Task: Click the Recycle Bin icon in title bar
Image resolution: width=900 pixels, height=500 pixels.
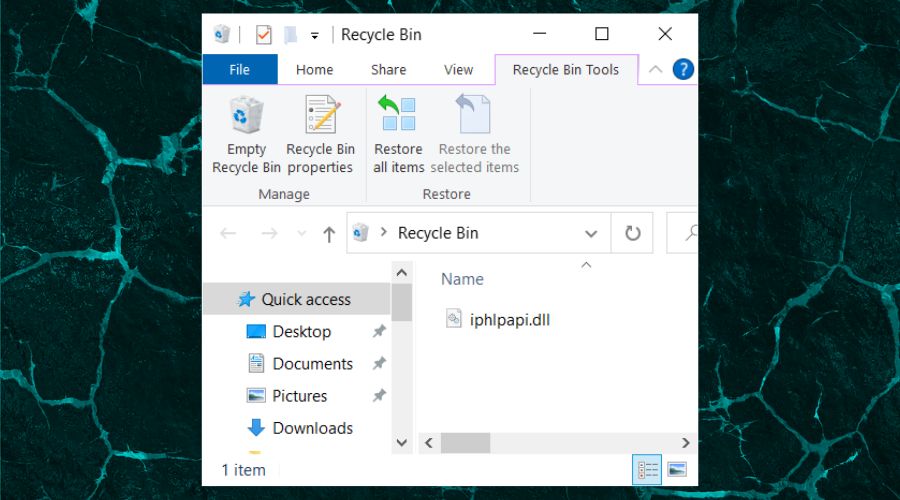Action: [222, 34]
